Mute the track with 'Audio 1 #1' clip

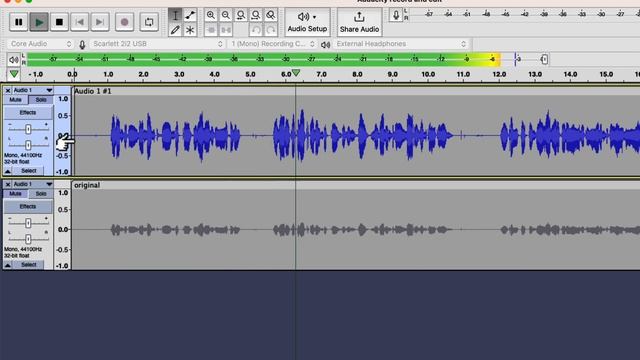point(16,100)
